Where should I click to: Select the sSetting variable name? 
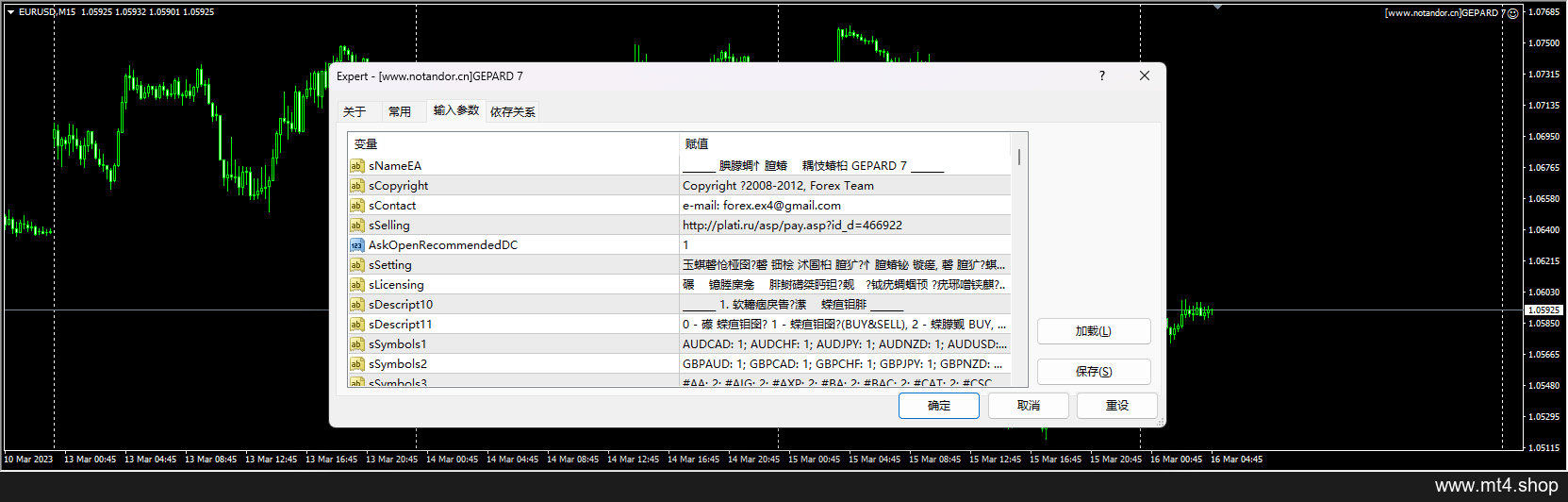pos(390,265)
